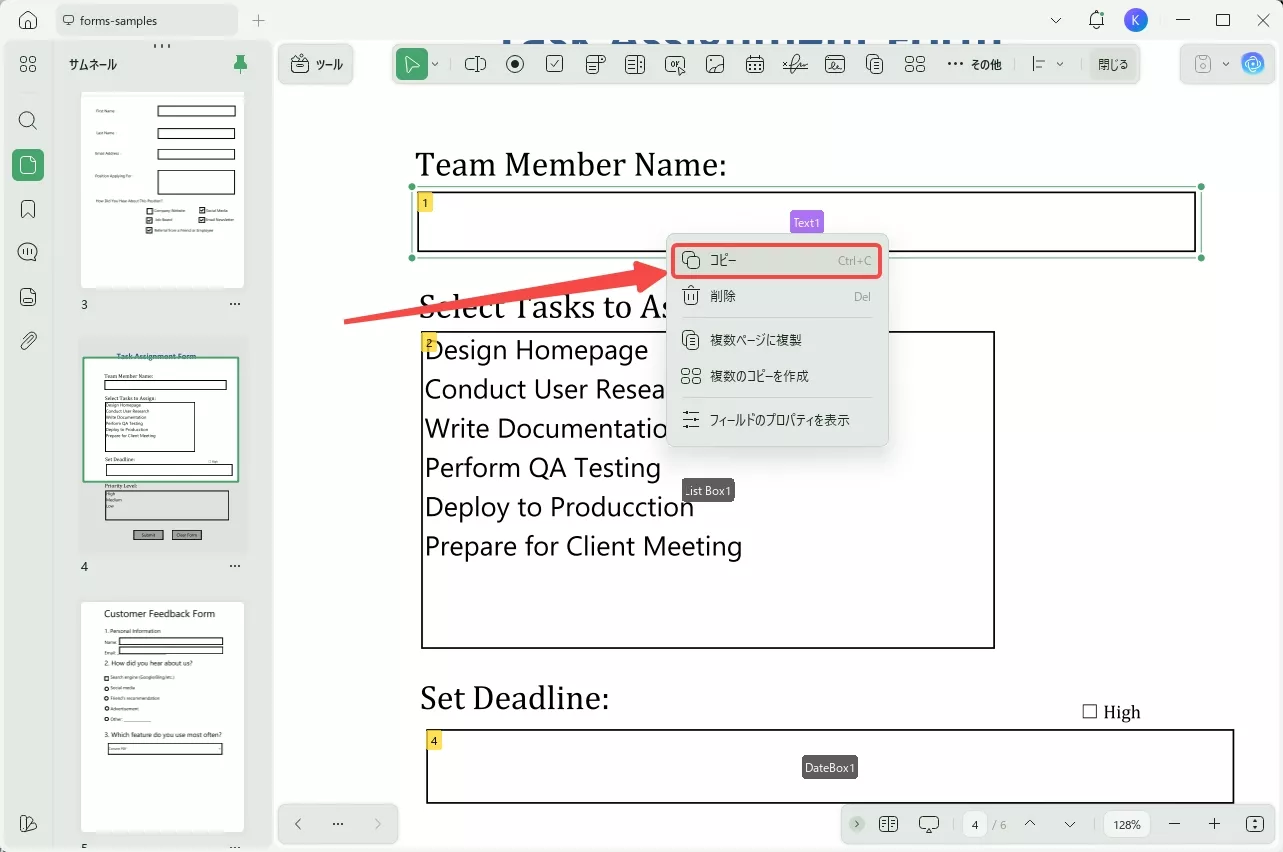Image resolution: width=1283 pixels, height=852 pixels.
Task: Open a new tab with plus button
Action: [x=259, y=20]
